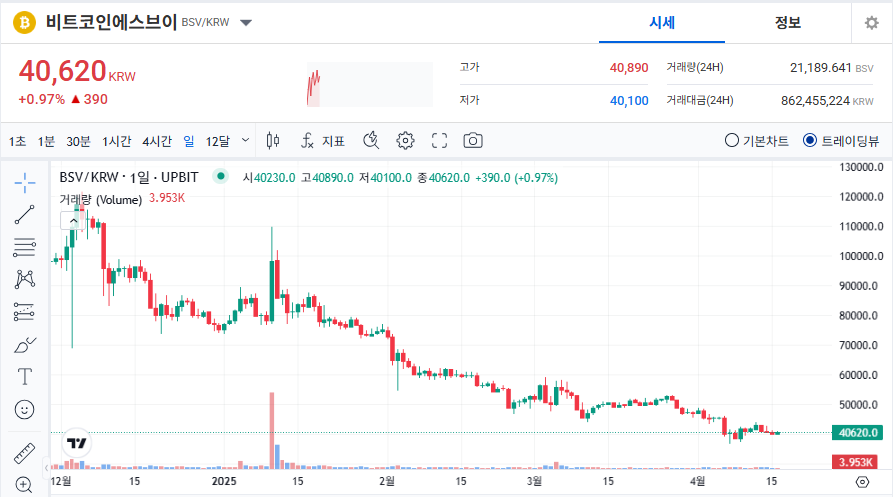
Task: Click the 3.953K volume axis label
Action: coord(857,462)
